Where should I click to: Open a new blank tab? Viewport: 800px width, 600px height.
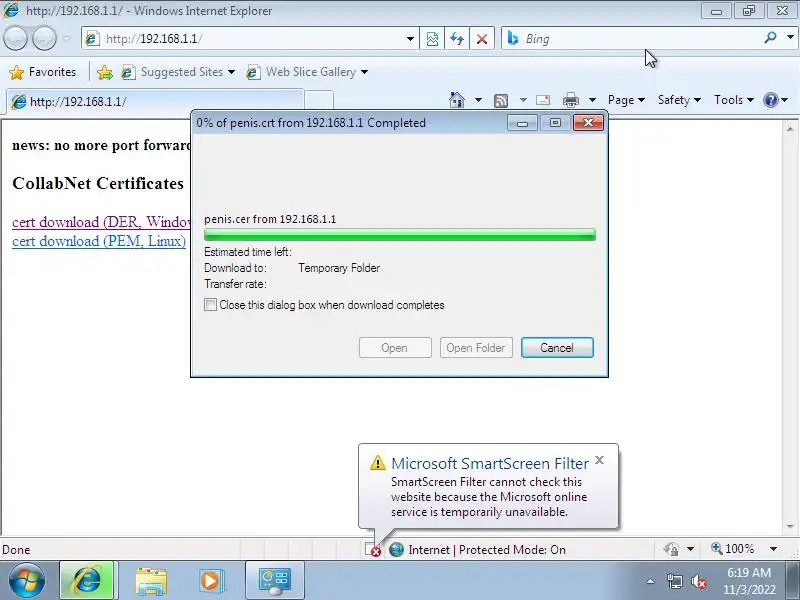319,101
